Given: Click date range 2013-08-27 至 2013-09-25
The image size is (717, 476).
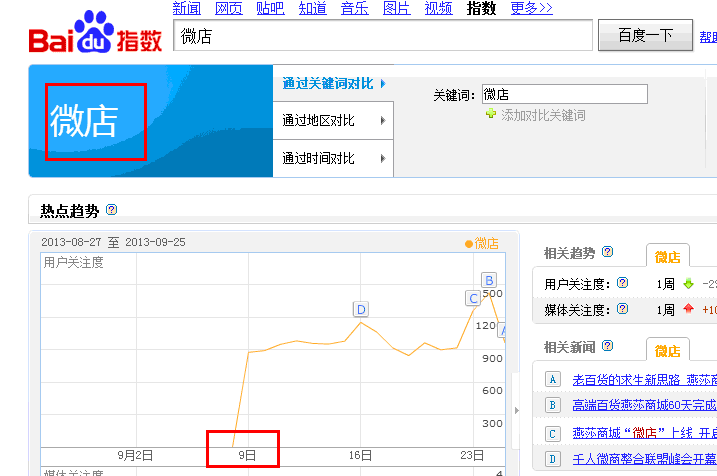Looking at the screenshot, I should pos(113,242).
